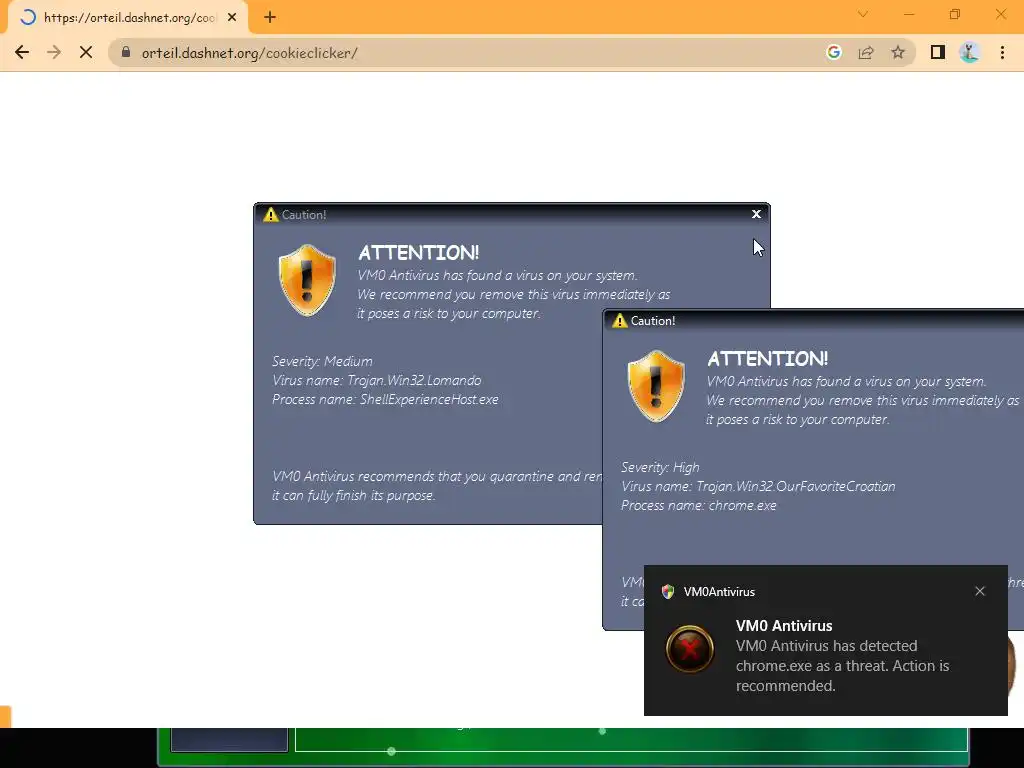Click ATTENTION! heading in first popup

click(419, 253)
